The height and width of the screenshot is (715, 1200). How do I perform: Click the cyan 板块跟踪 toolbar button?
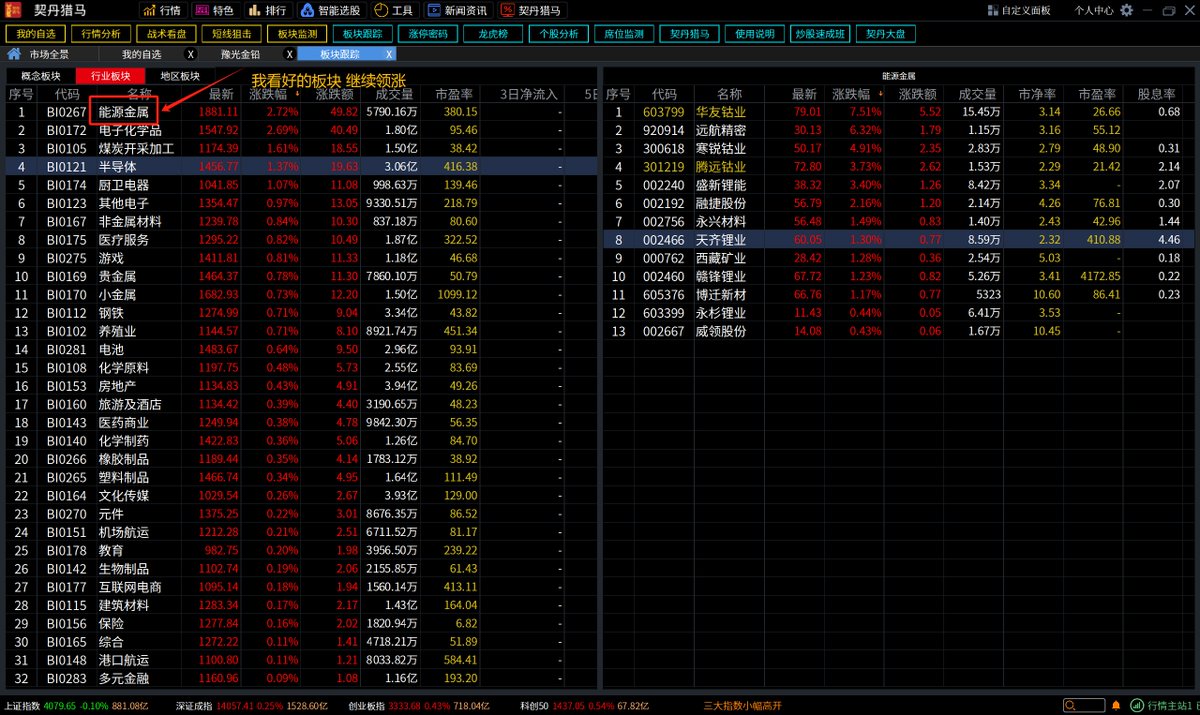(362, 33)
